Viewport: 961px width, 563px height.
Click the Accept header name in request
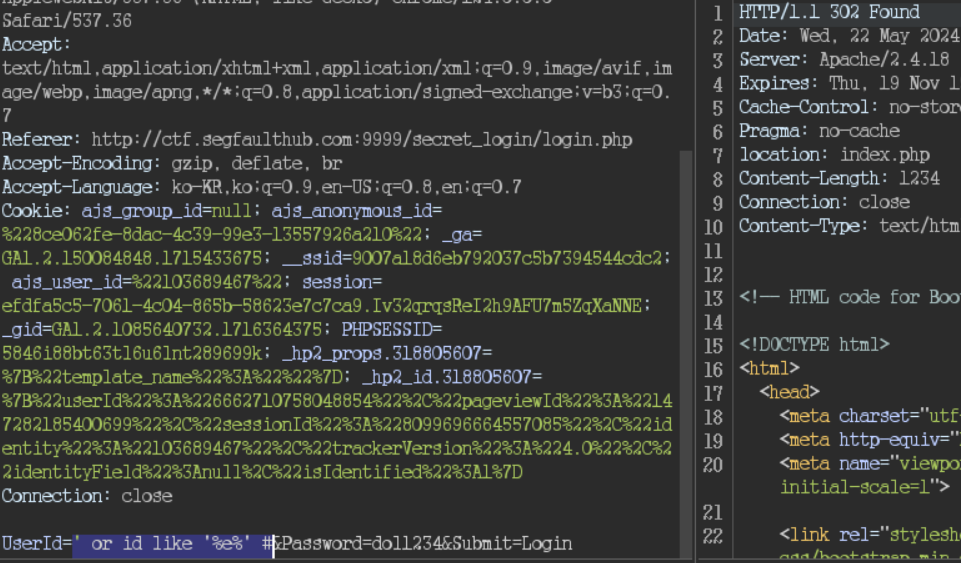pos(36,45)
